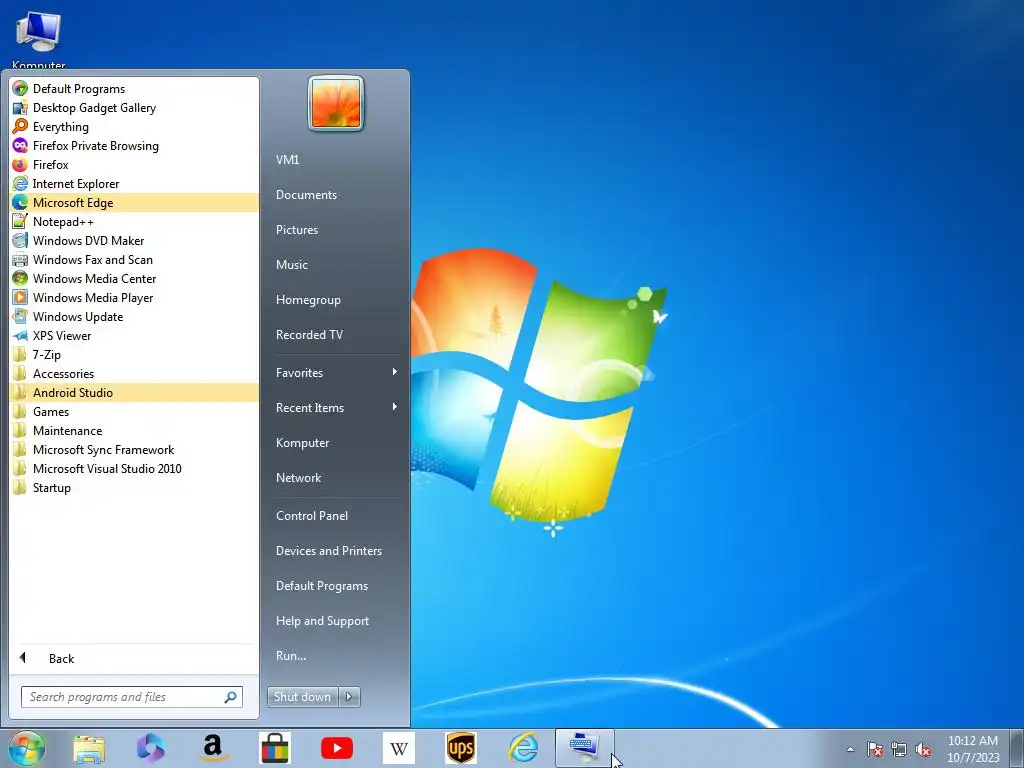Open UPS from taskbar
Image resolution: width=1024 pixels, height=768 pixels.
461,748
